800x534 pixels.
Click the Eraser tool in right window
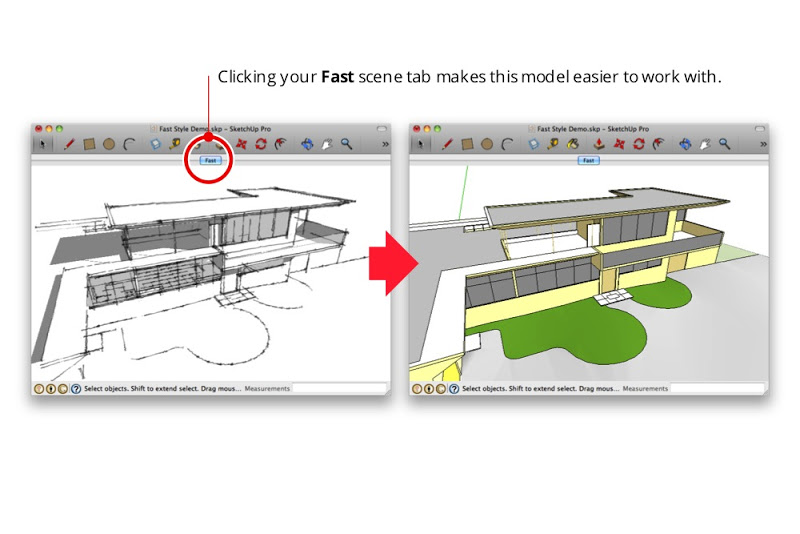pyautogui.click(x=534, y=144)
